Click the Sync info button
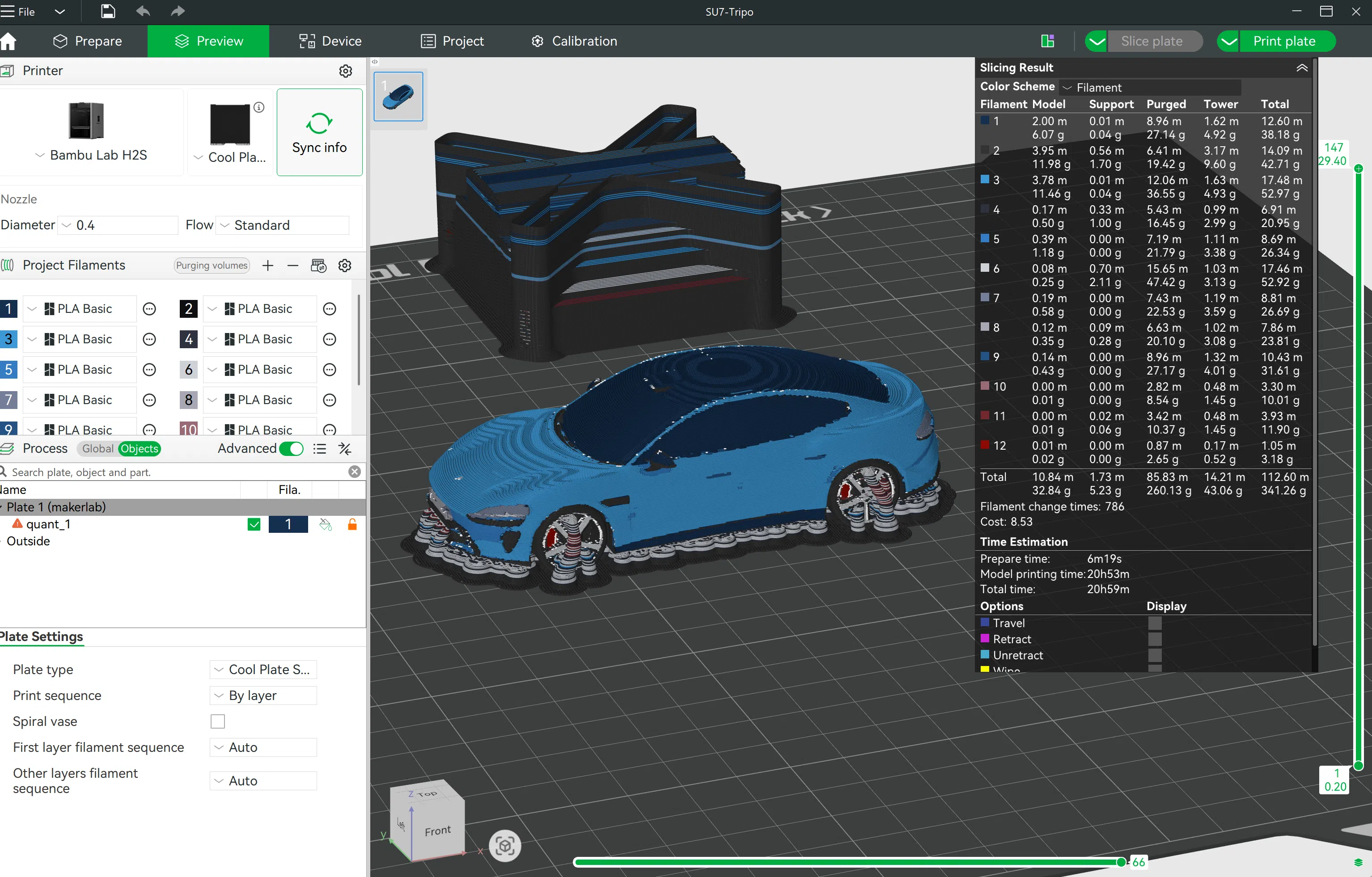1372x877 pixels. tap(319, 133)
